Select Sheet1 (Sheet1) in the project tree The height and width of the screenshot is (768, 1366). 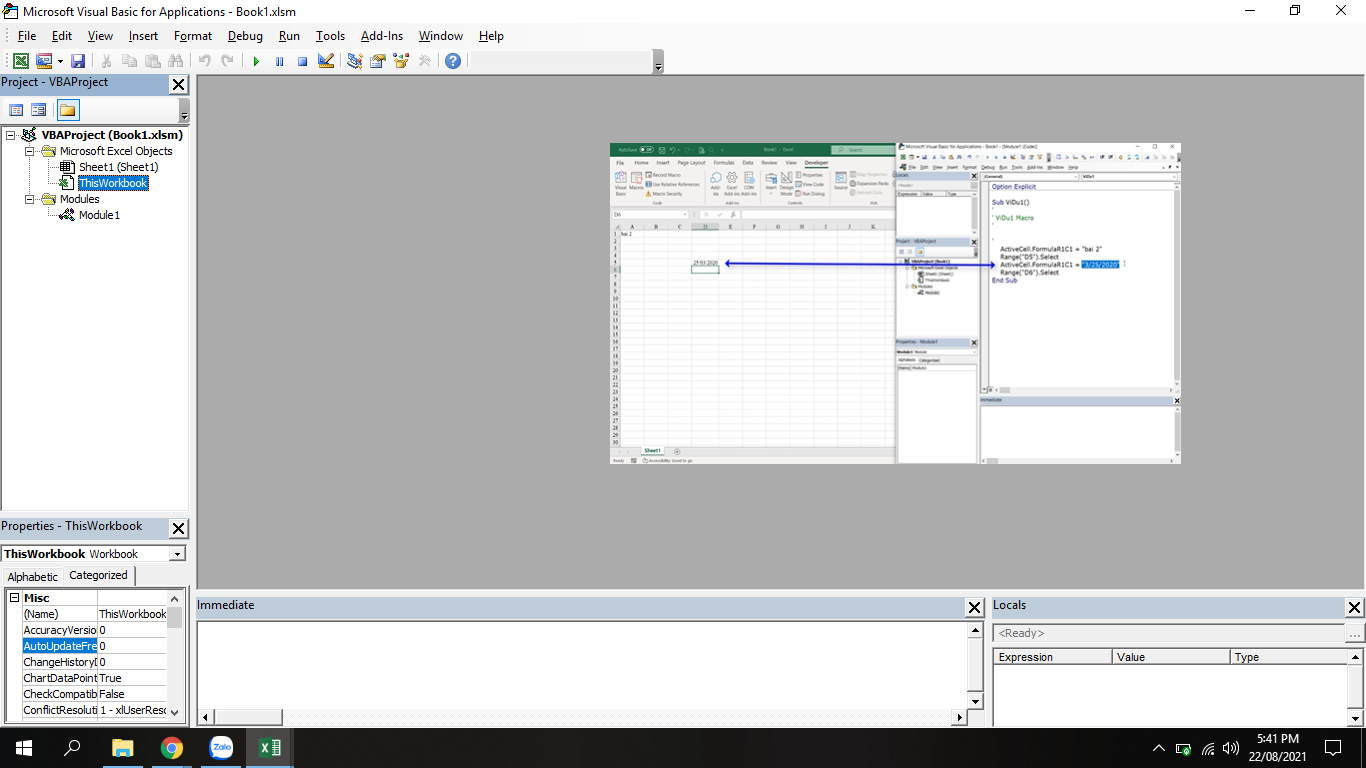click(x=118, y=167)
